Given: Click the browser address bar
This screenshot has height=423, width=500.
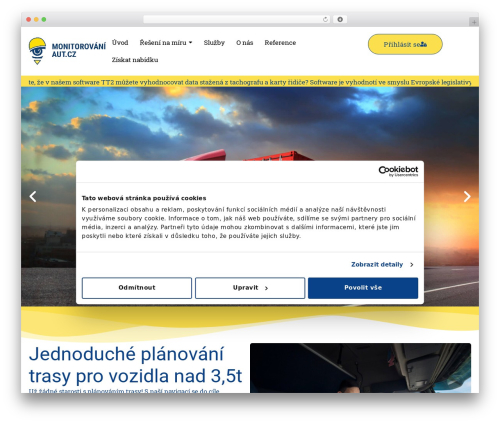Looking at the screenshot, I should [237, 20].
